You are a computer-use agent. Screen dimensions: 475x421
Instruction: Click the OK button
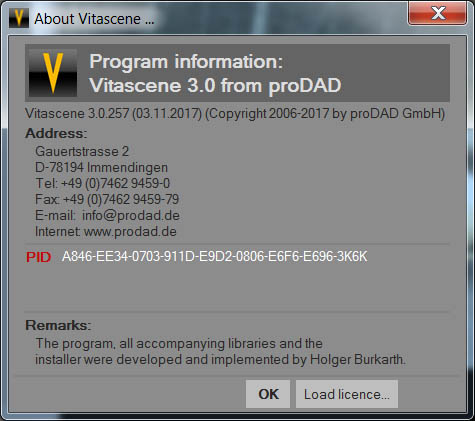[x=268, y=394]
